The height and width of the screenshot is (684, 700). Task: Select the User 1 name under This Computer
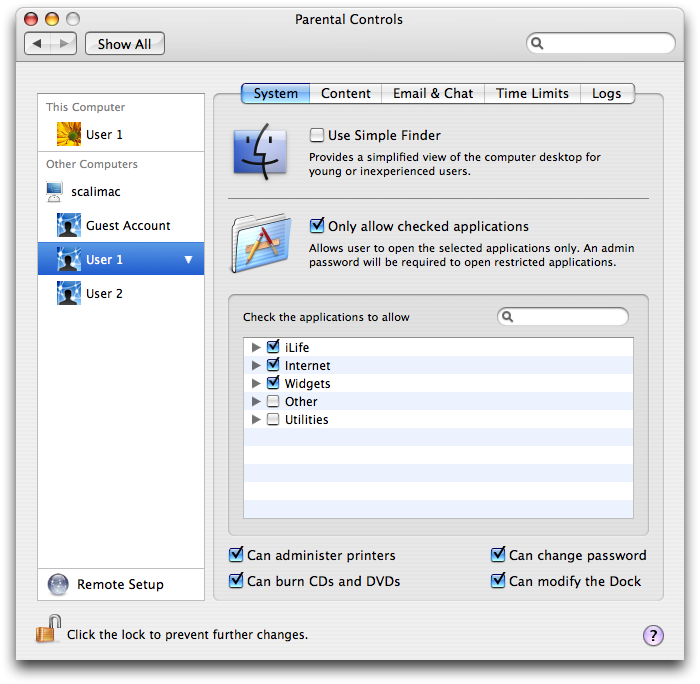(104, 134)
